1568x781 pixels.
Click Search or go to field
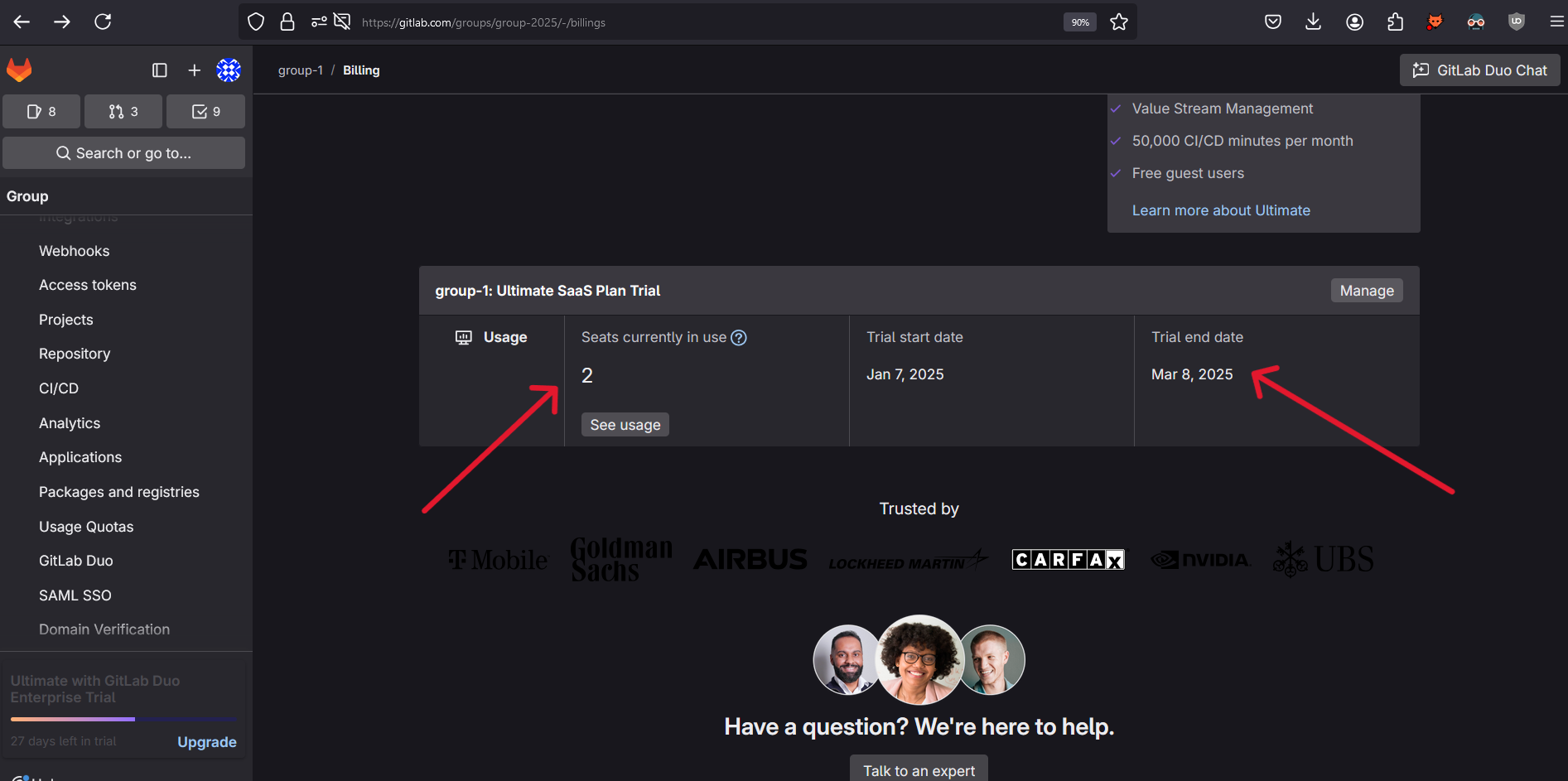coord(123,153)
